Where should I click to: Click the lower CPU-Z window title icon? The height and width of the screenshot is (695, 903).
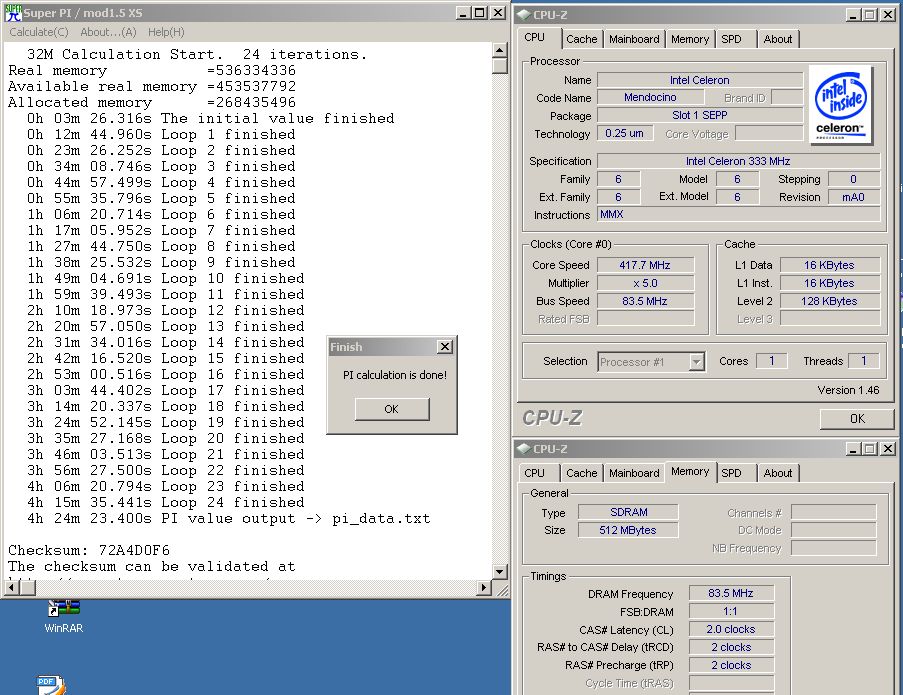pyautogui.click(x=523, y=449)
